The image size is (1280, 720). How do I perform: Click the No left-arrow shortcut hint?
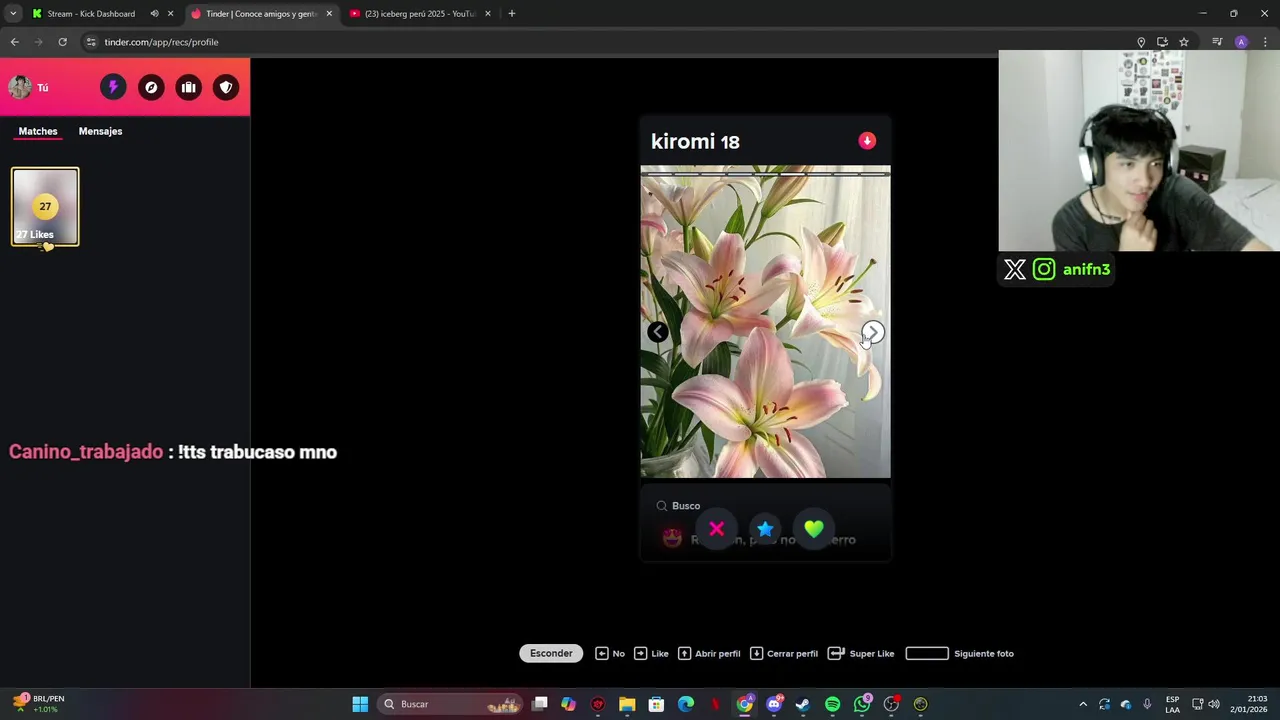(x=610, y=653)
